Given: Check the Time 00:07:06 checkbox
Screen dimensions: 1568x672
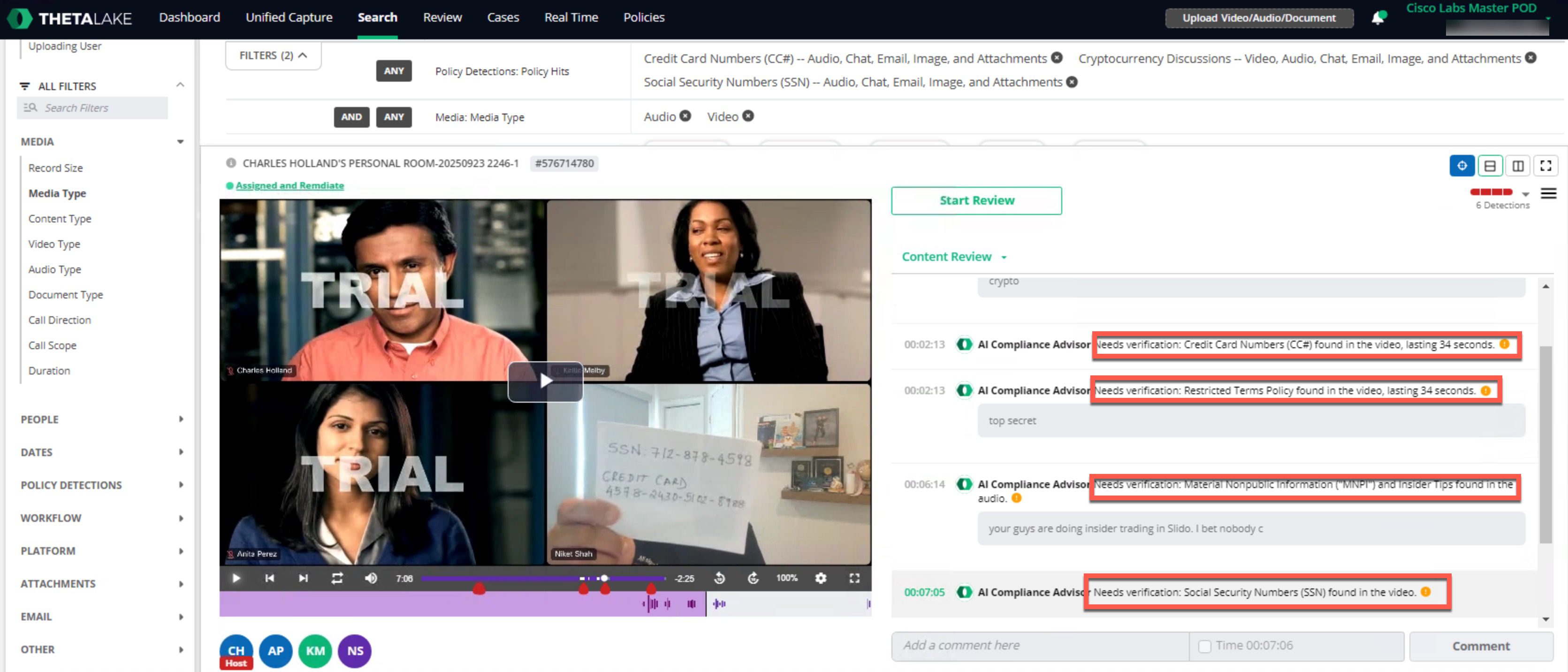Looking at the screenshot, I should pyautogui.click(x=1204, y=647).
